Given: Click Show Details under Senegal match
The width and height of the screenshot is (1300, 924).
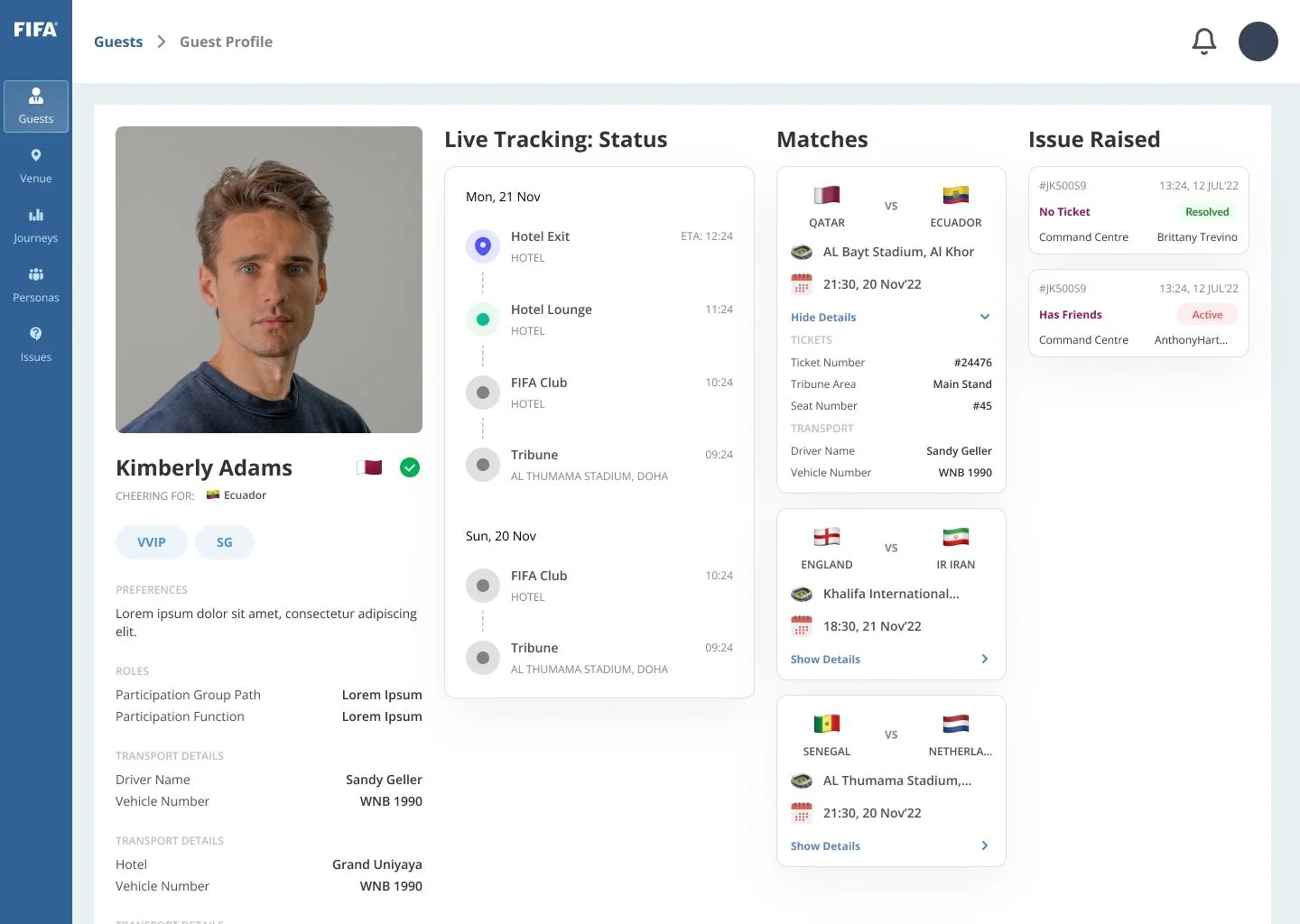Looking at the screenshot, I should (x=825, y=845).
